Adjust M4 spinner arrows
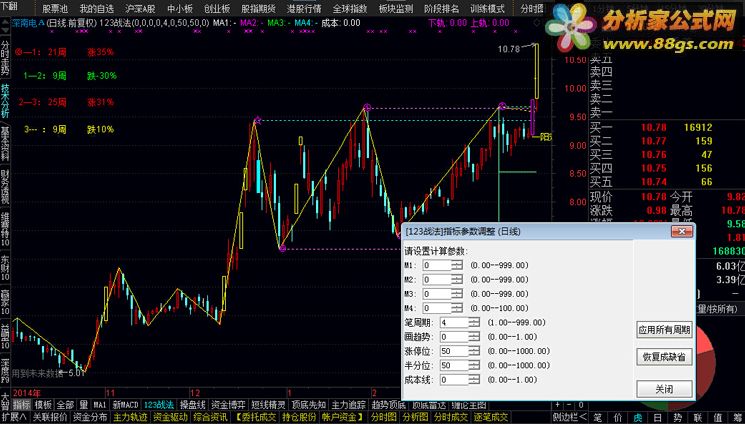Viewport: 745px width, 425px height. coord(457,308)
